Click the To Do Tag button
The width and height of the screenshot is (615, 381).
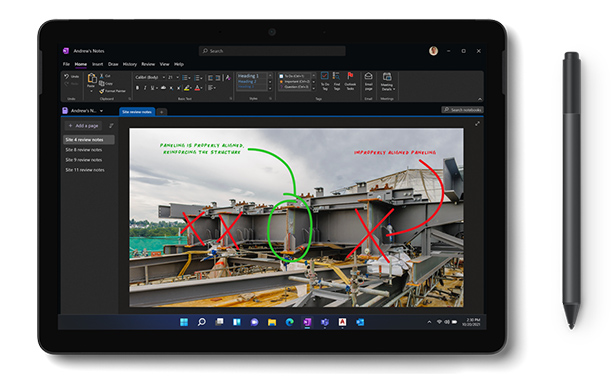coord(325,81)
